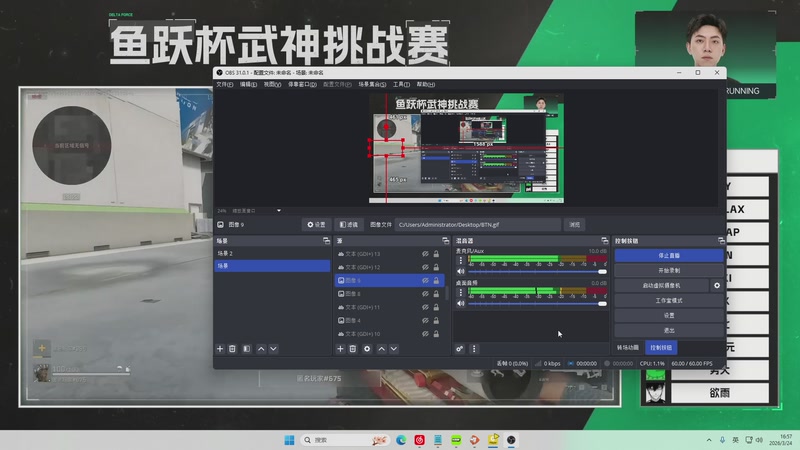Open advanced audio properties gears icon
The height and width of the screenshot is (450, 800).
click(460, 349)
